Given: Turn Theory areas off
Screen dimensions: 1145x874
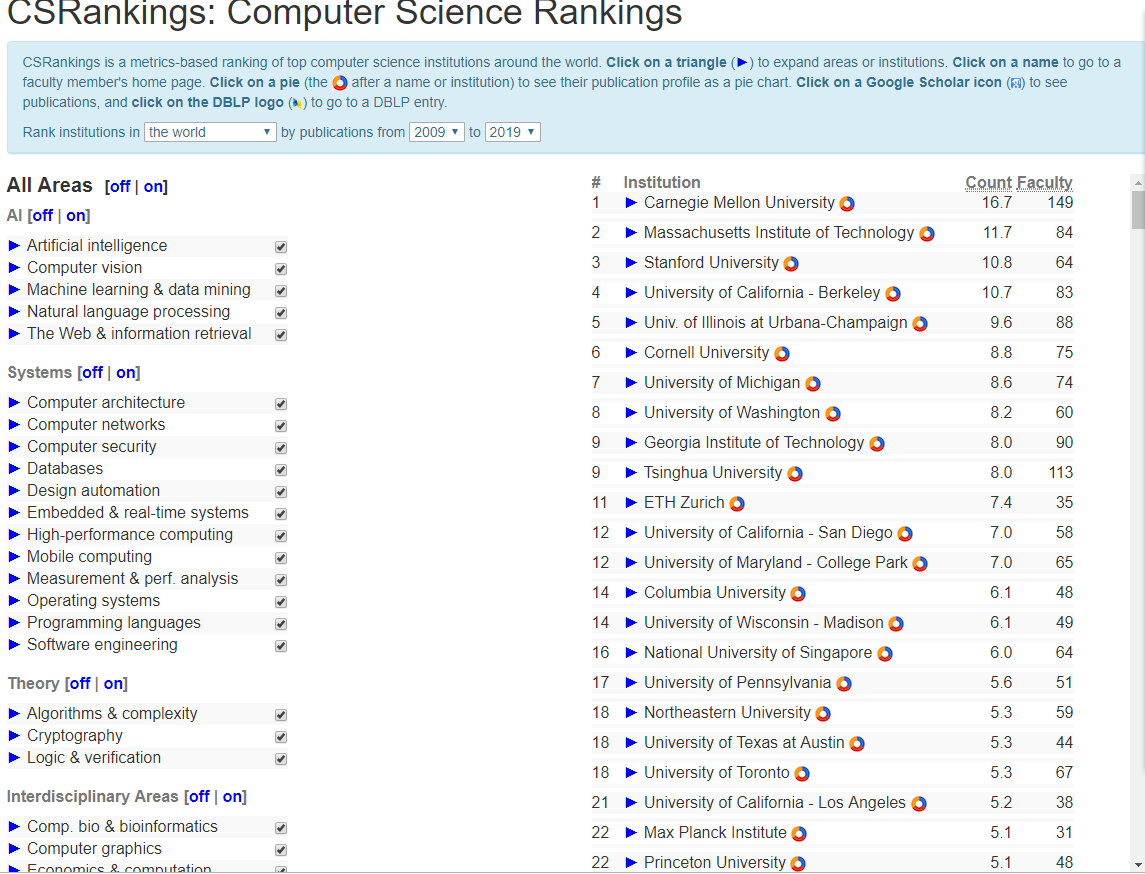Looking at the screenshot, I should click(x=80, y=683).
